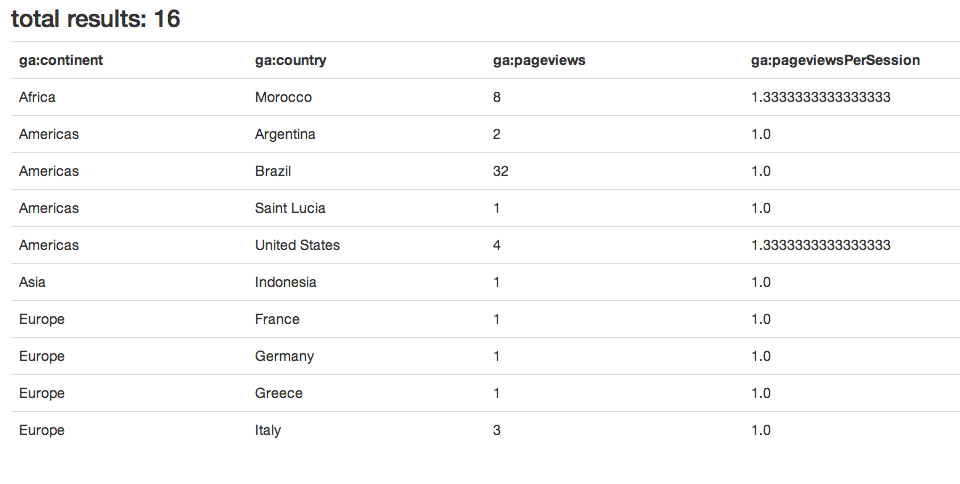
Task: Click the ga:country column header
Action: tap(290, 60)
